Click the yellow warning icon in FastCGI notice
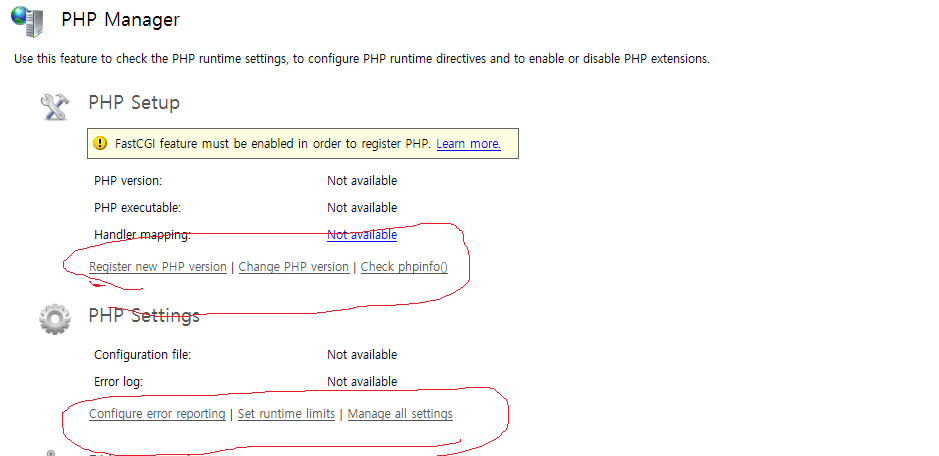This screenshot has width=939, height=456. (100, 144)
